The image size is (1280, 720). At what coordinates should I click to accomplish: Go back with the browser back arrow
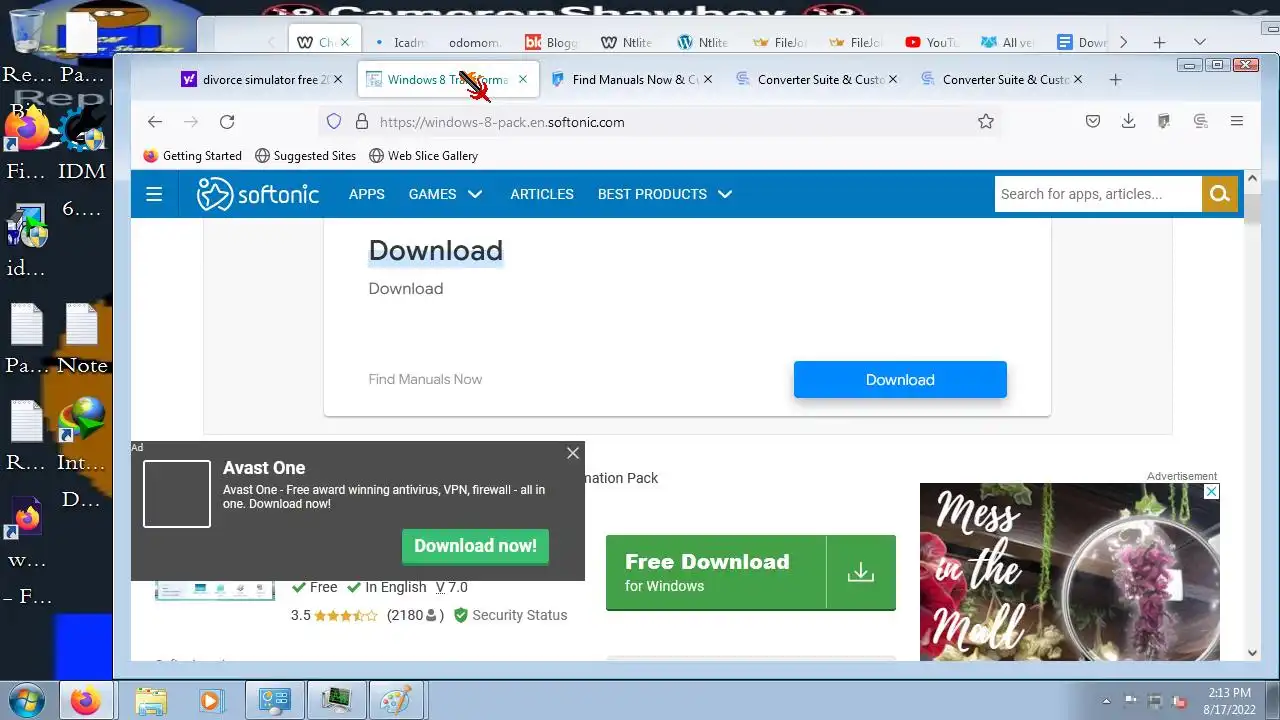click(x=154, y=121)
